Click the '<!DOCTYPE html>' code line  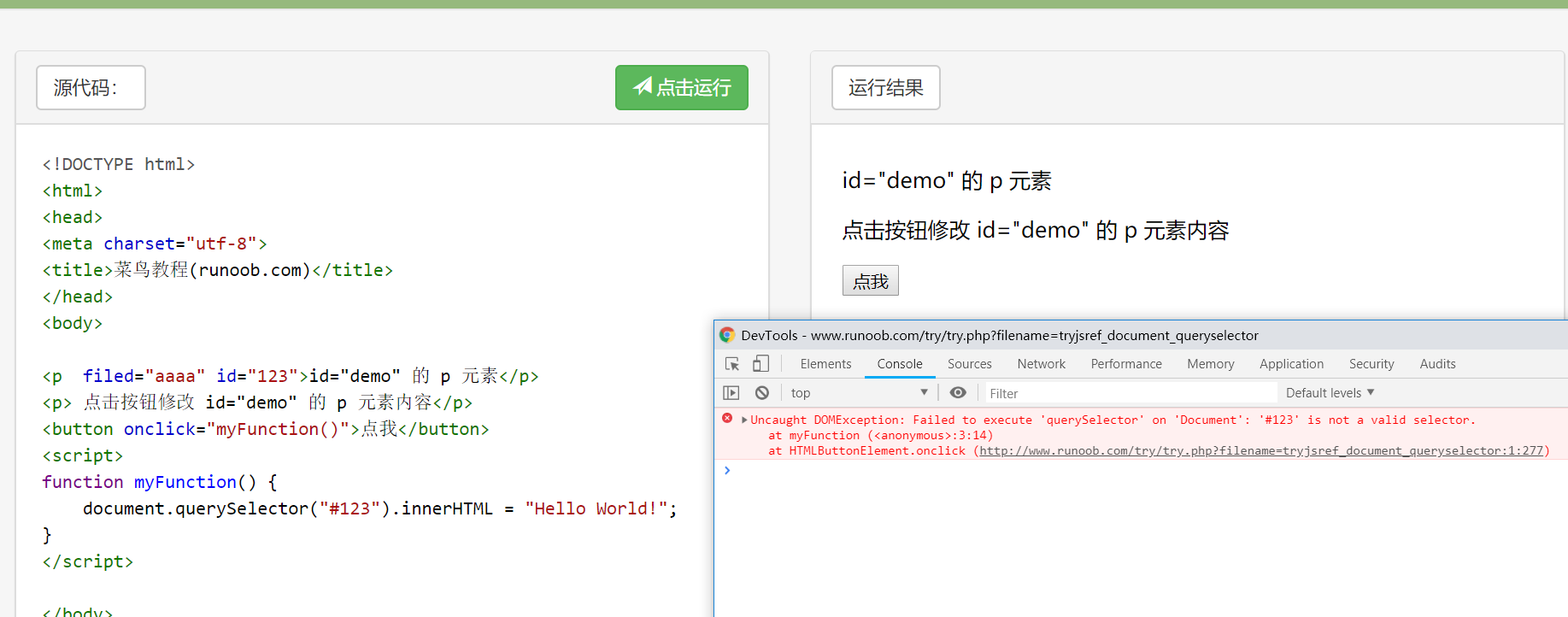119,164
